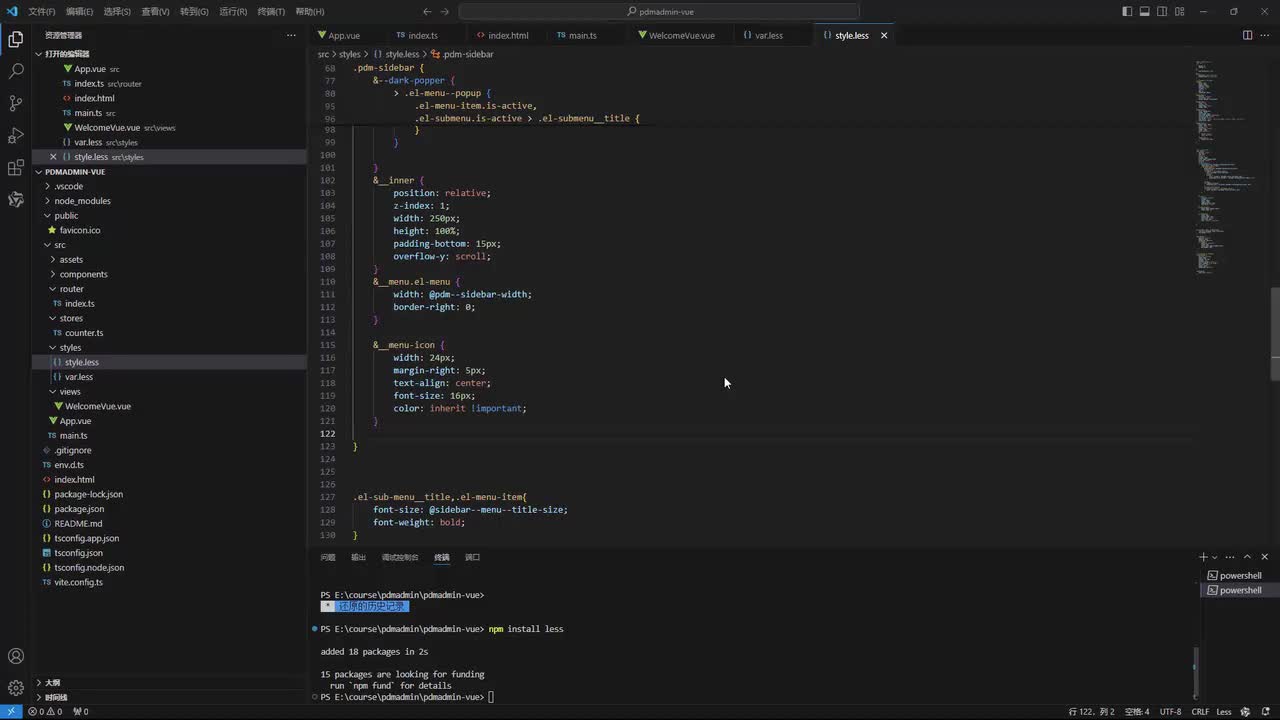The image size is (1280, 720).
Task: Open Manage settings gear icon
Action: (x=16, y=688)
